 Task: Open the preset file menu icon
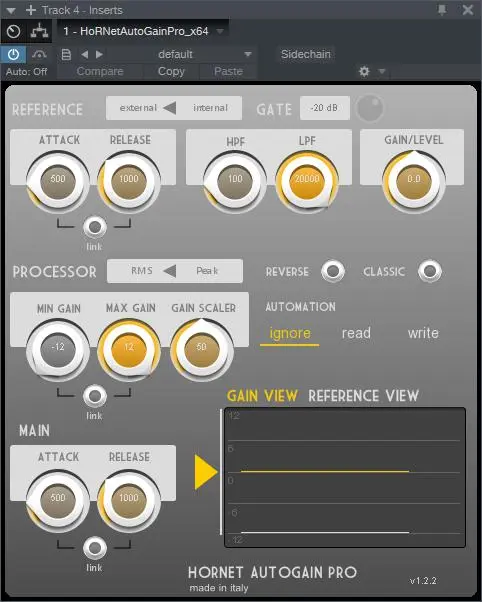[x=66, y=55]
